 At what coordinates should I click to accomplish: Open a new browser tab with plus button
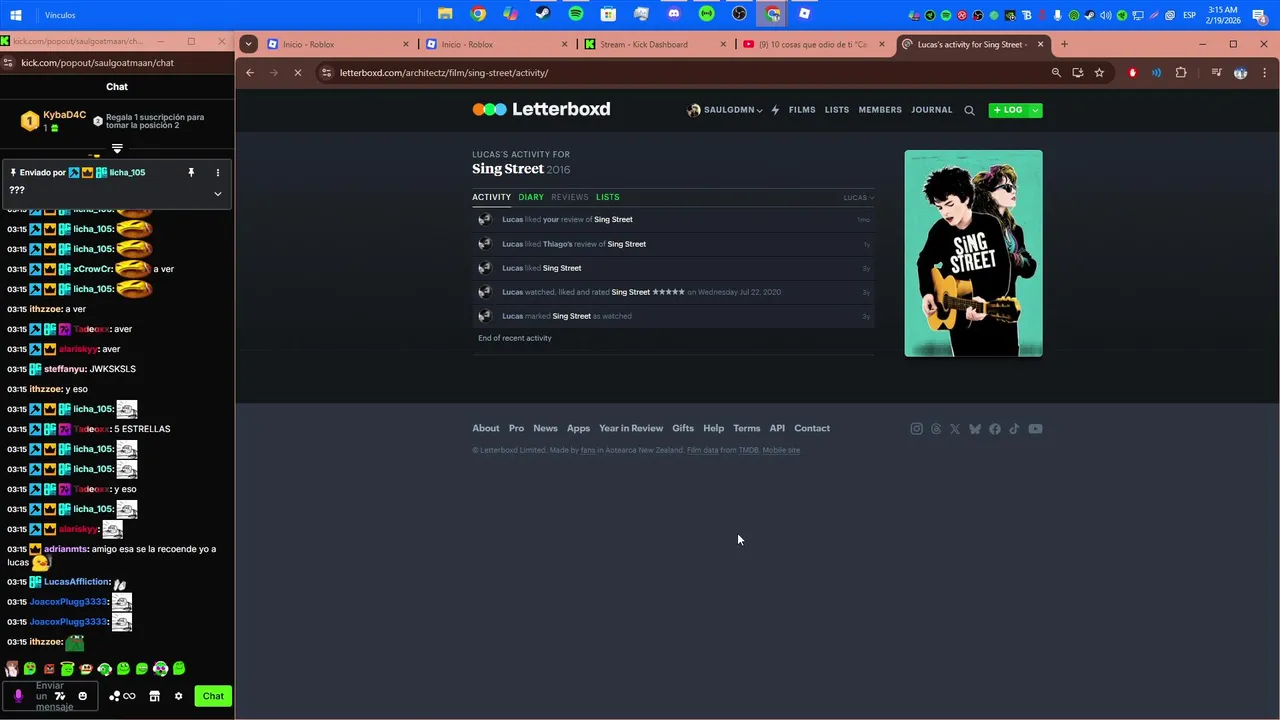pos(1064,44)
